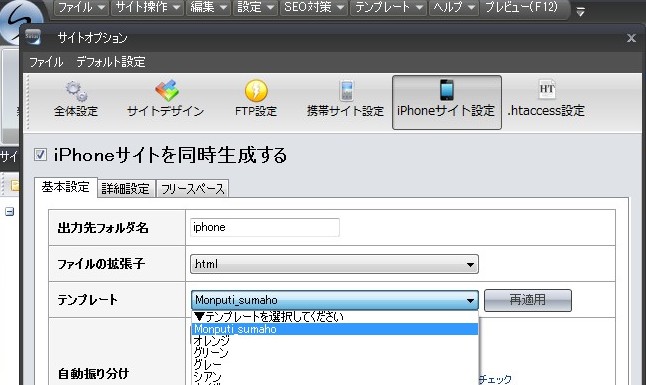Image resolution: width=646 pixels, height=385 pixels.
Task: Click the toolbar overflow arrow after プレビュー
Action: 580,12
